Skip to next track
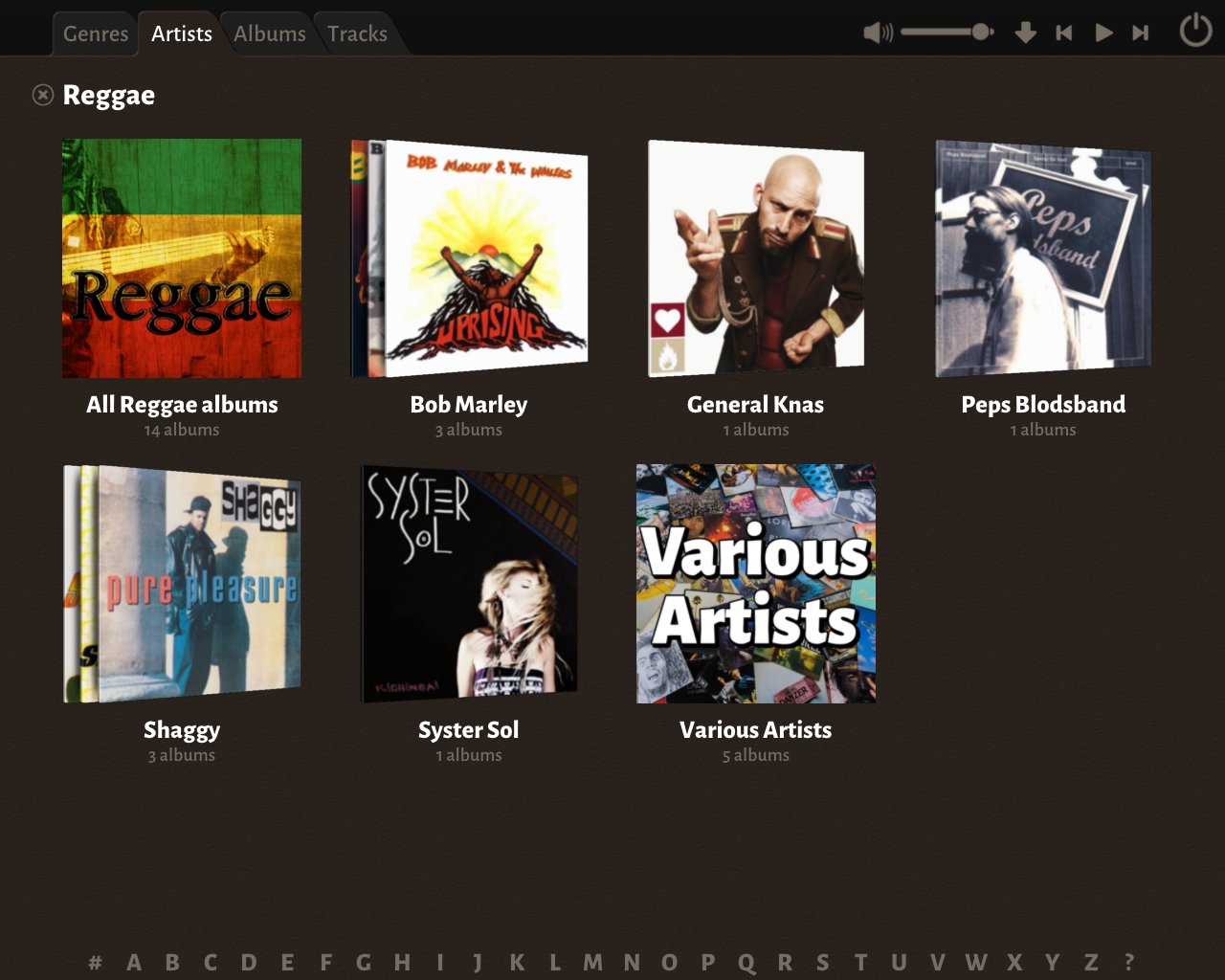1225x980 pixels. click(x=1140, y=33)
